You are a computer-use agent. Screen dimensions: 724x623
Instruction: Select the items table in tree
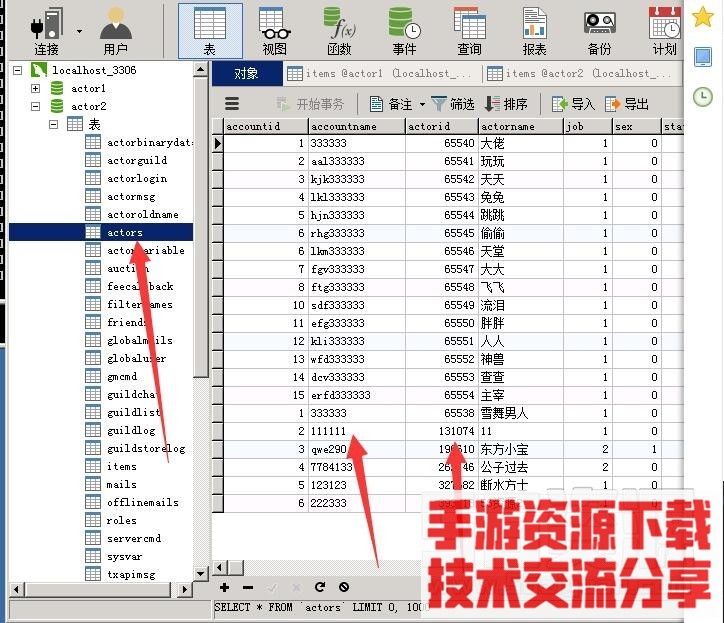121,466
